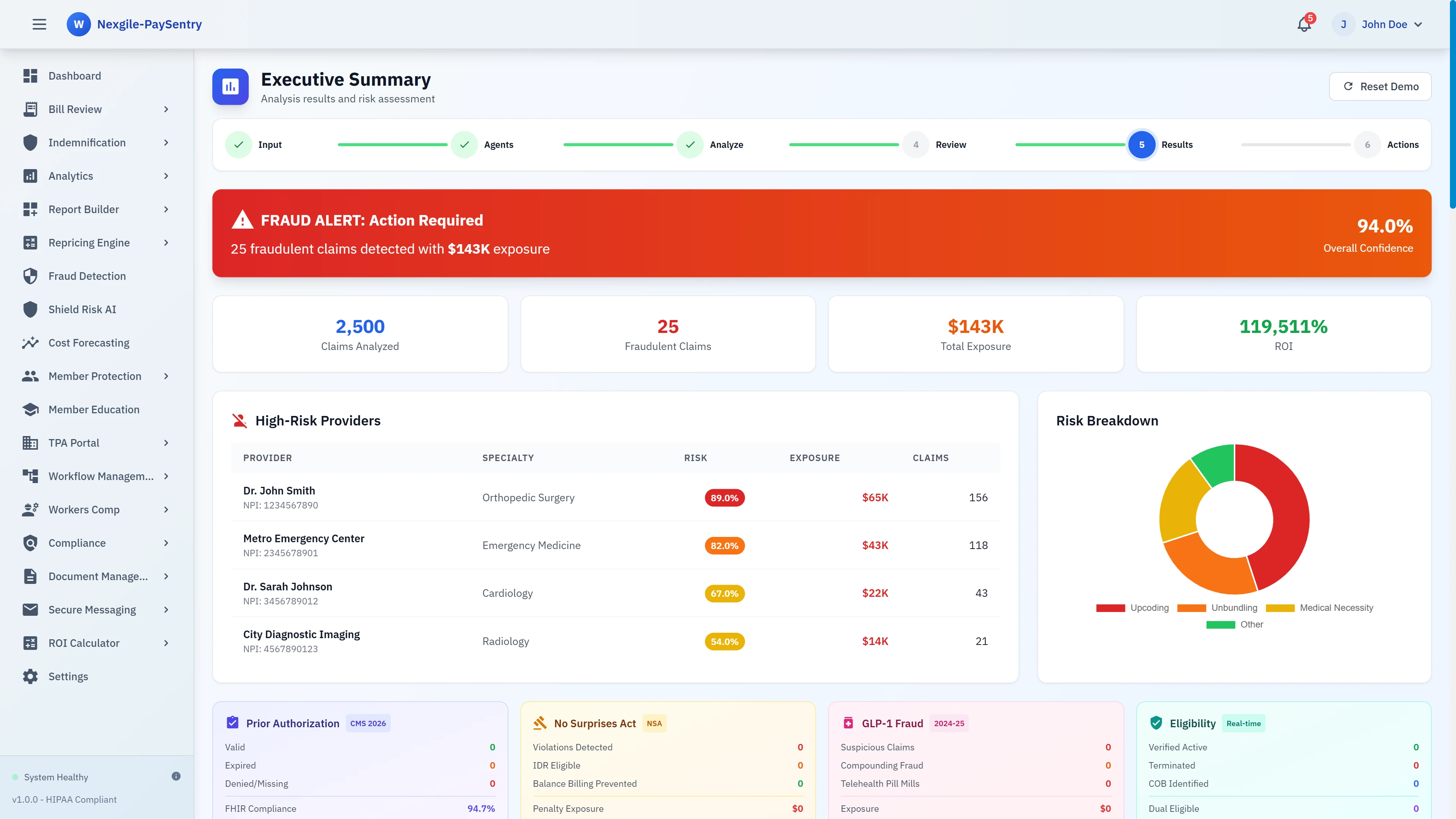Click the Executive Summary chart icon
This screenshot has height=819, width=1456.
click(x=230, y=86)
